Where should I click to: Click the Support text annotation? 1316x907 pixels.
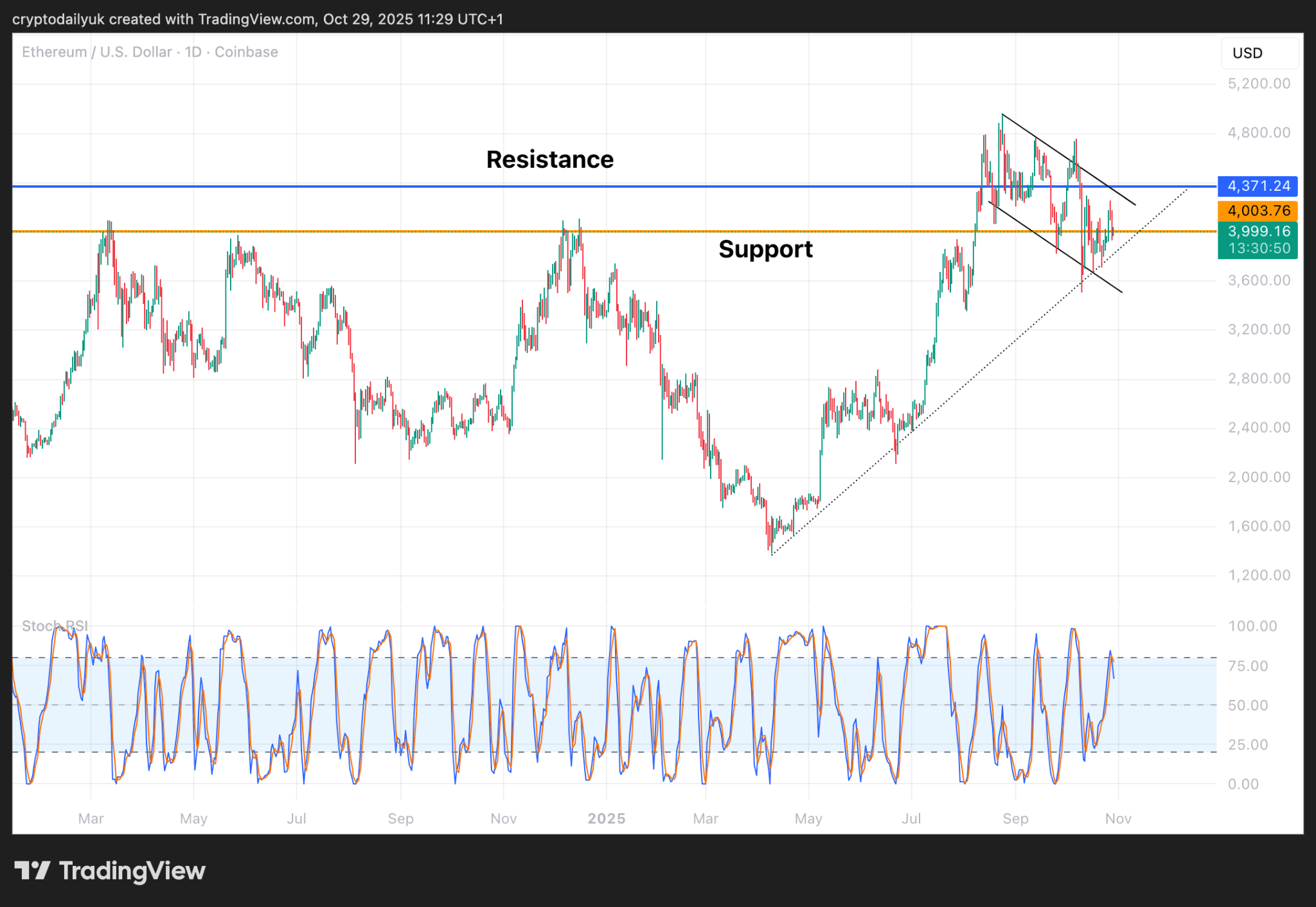[765, 249]
